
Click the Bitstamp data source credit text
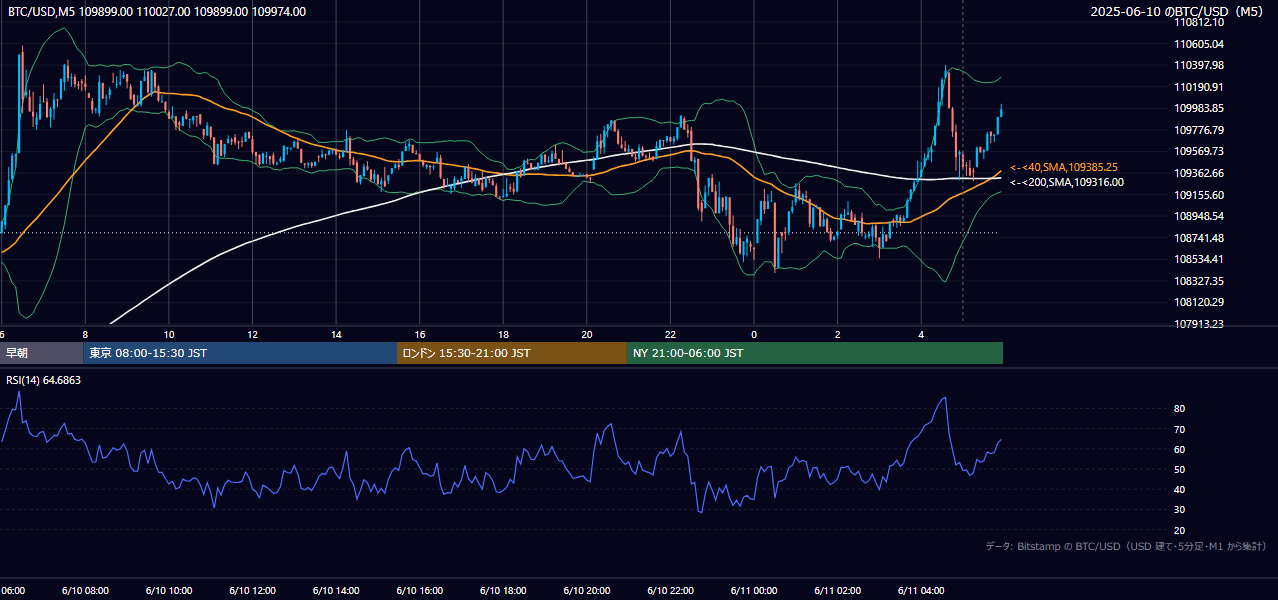click(1126, 547)
